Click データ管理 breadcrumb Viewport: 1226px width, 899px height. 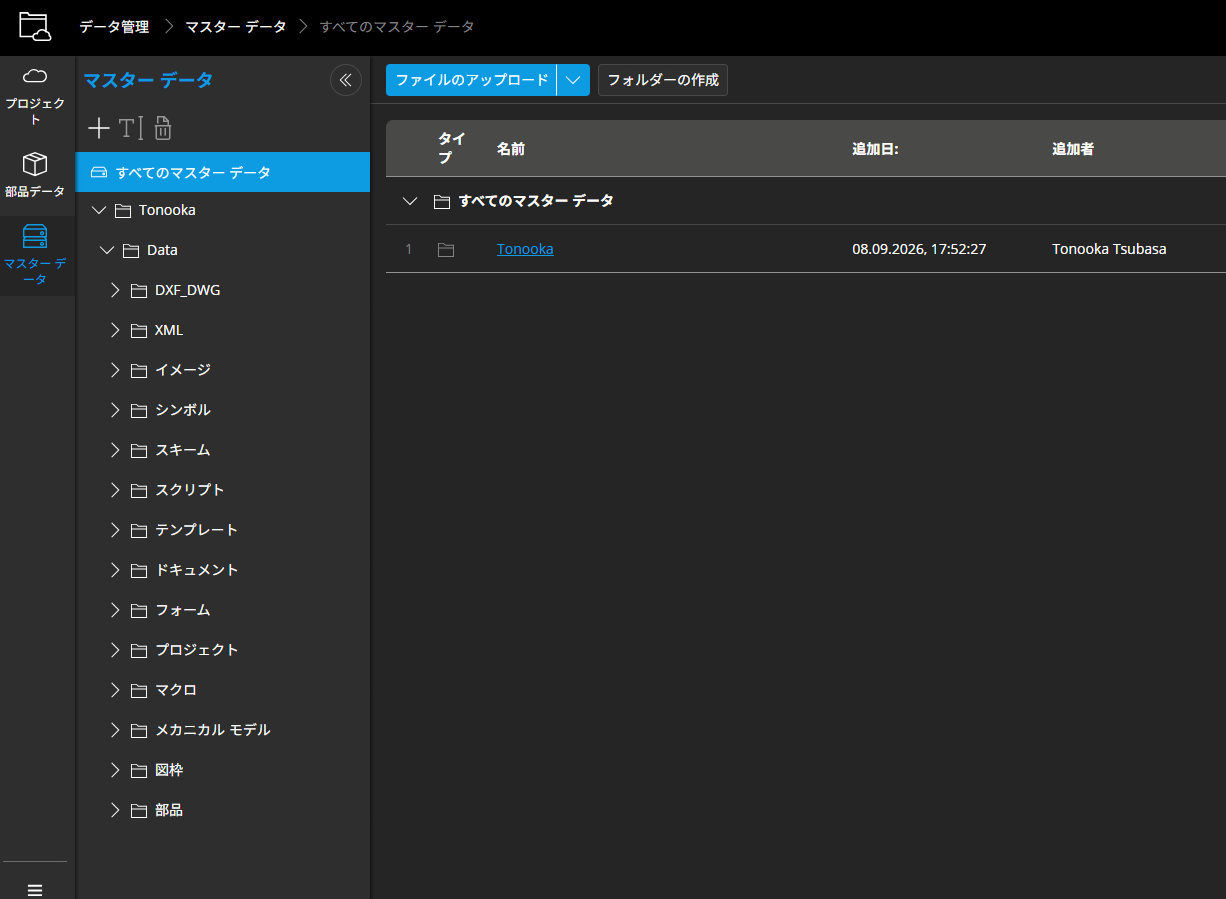pos(114,27)
